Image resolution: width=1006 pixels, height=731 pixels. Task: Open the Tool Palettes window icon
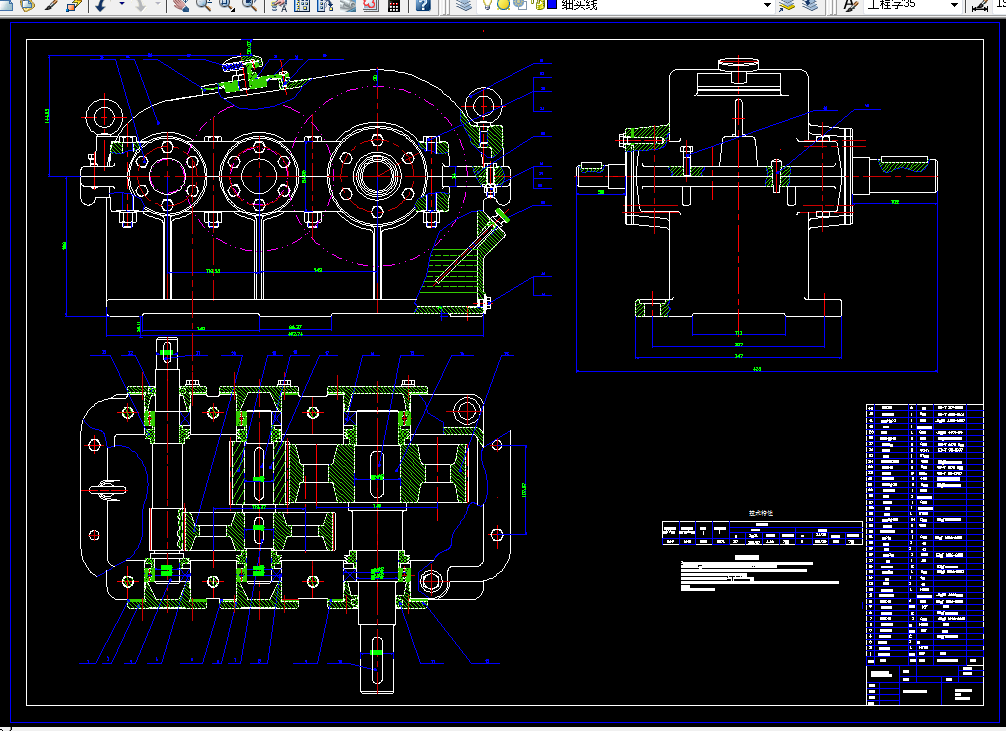click(x=325, y=5)
